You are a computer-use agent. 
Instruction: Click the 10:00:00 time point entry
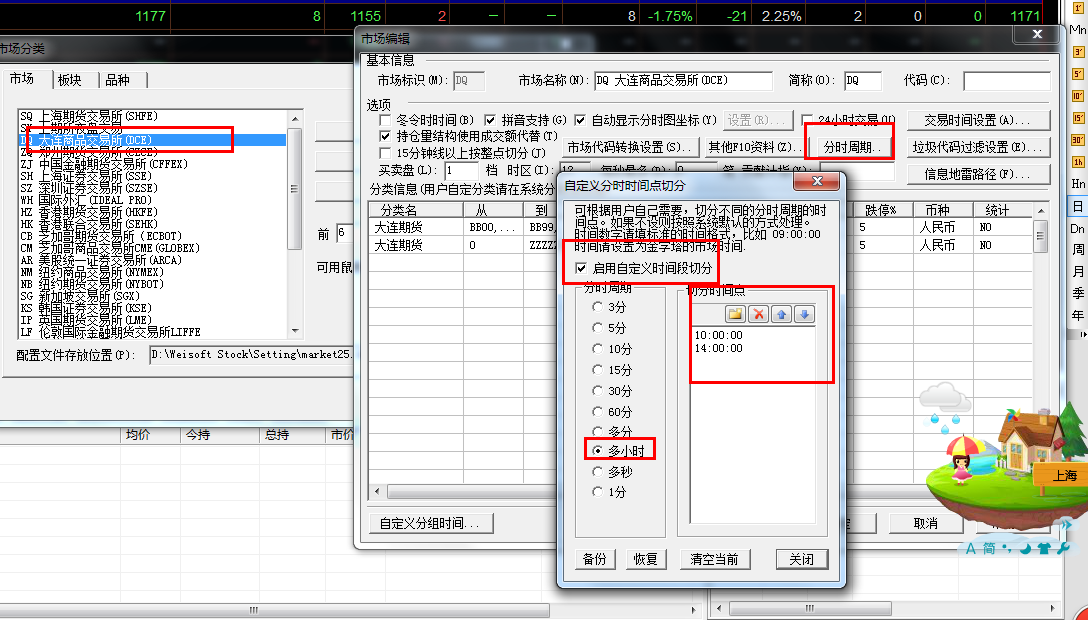(x=718, y=336)
